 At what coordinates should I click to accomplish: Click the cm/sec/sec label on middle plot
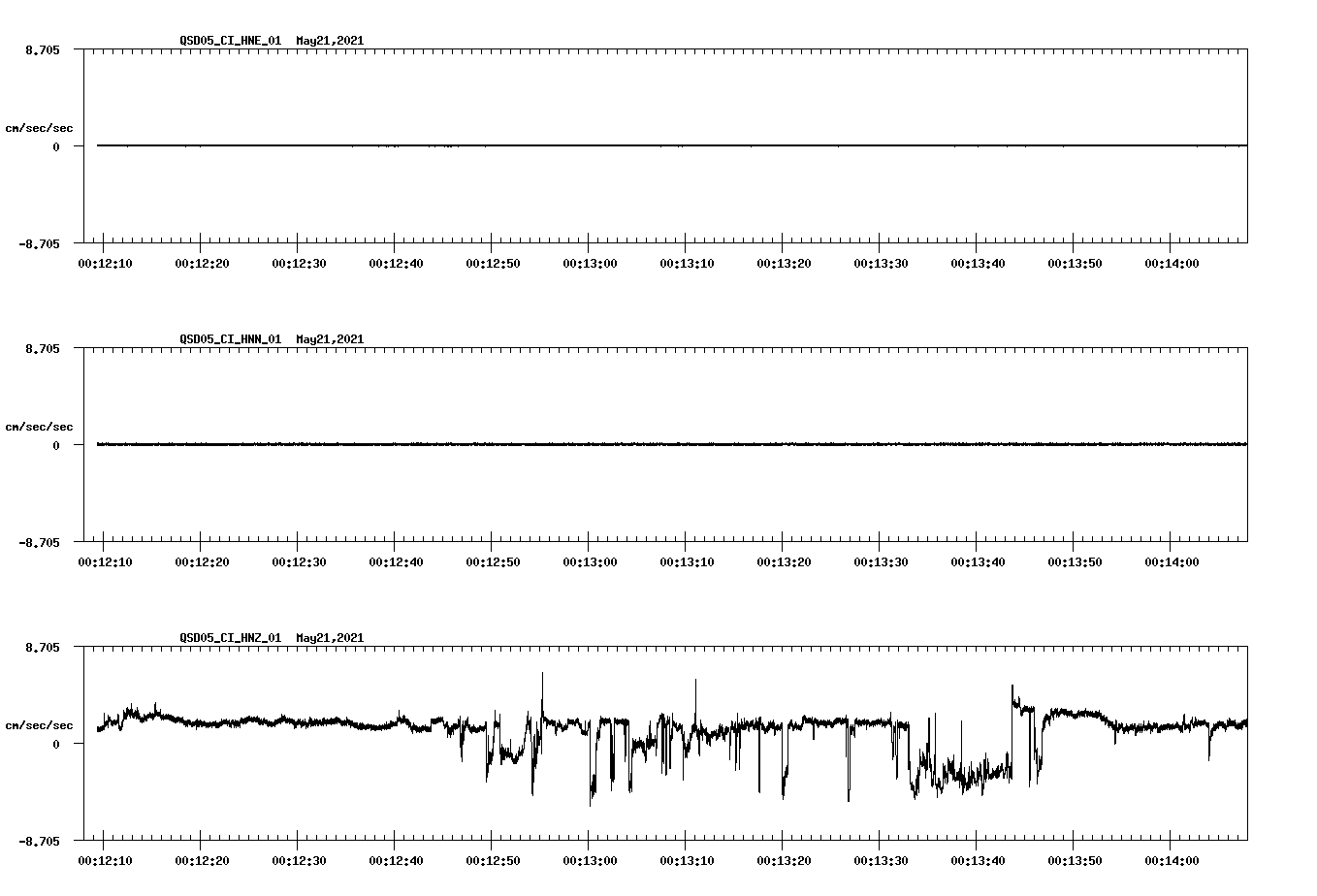point(39,426)
